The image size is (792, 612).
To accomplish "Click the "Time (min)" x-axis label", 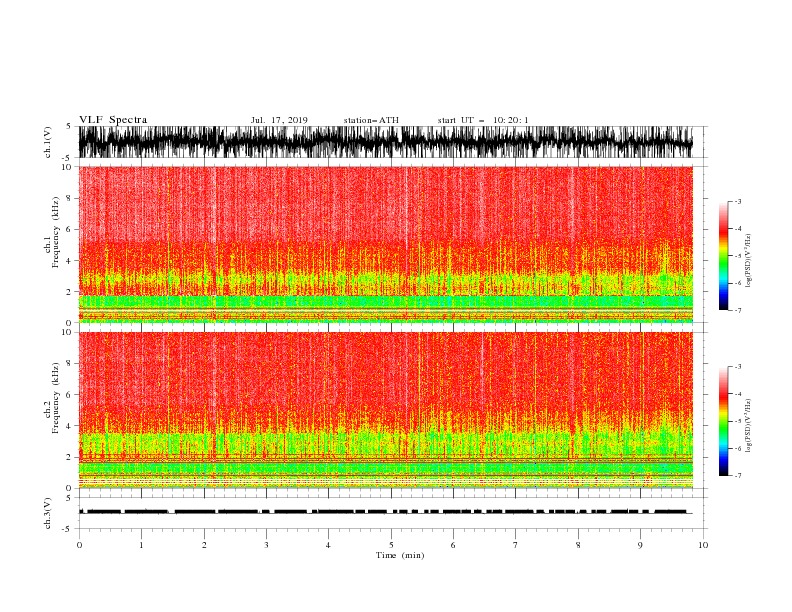I will pos(400,555).
